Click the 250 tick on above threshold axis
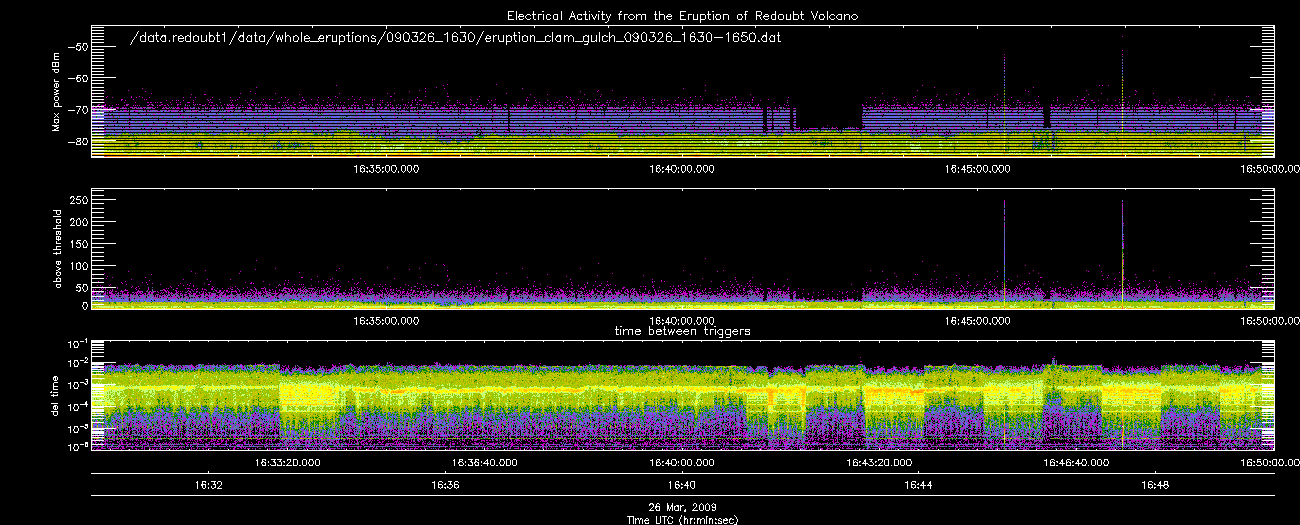Image resolution: width=1300 pixels, height=525 pixels. coord(78,200)
